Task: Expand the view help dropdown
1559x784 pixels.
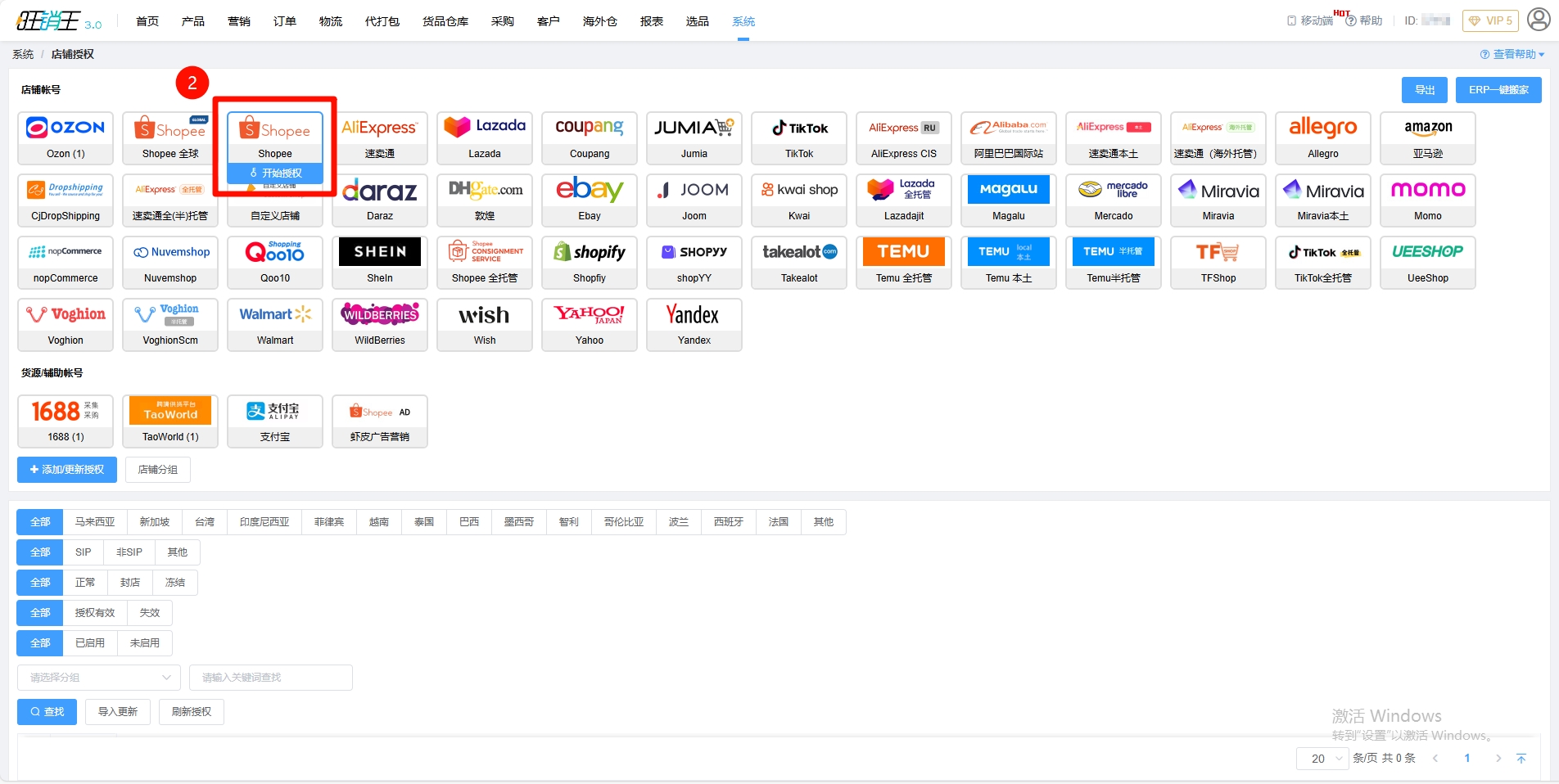Action: [1512, 55]
